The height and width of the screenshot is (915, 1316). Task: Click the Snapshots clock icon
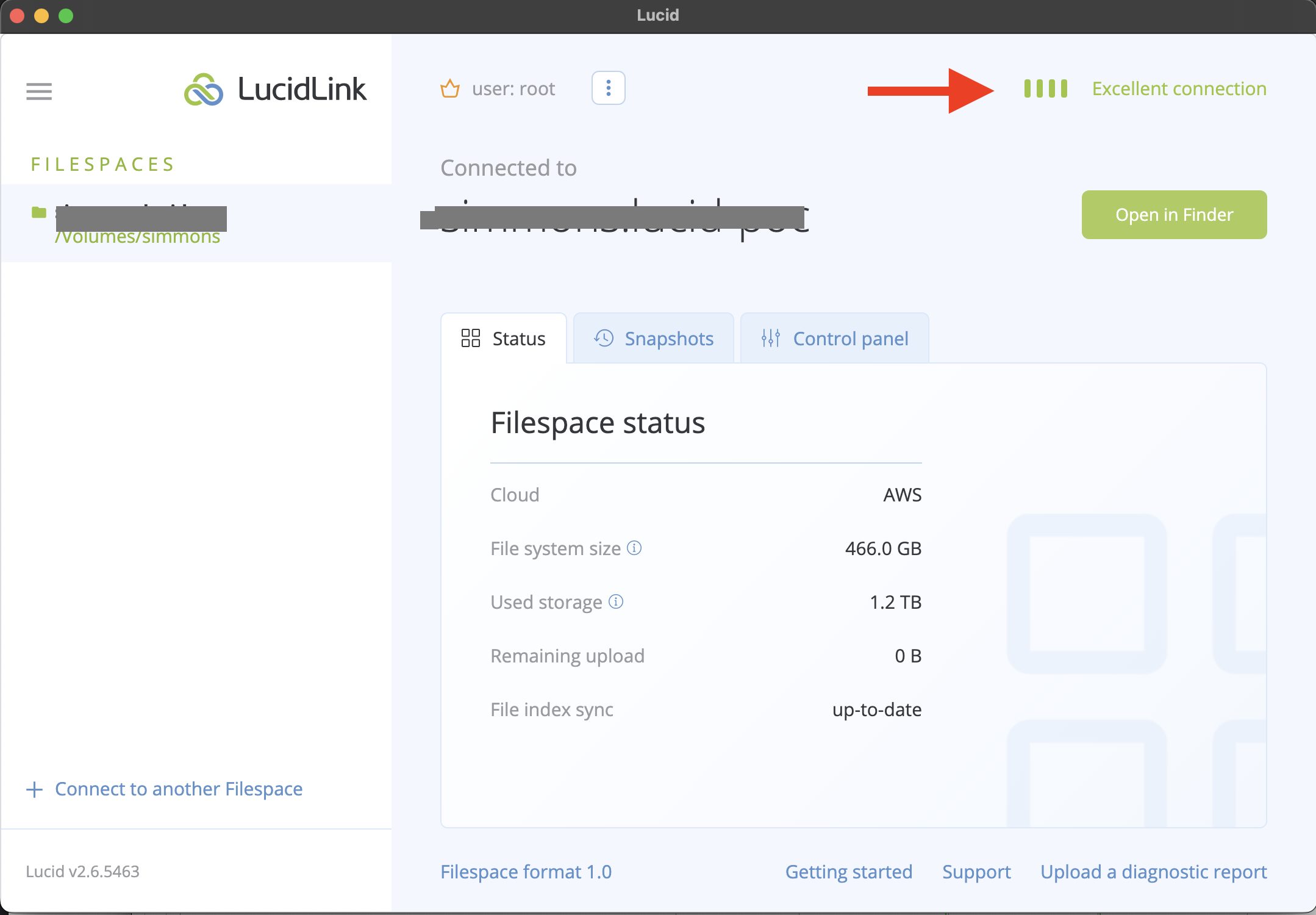click(604, 339)
